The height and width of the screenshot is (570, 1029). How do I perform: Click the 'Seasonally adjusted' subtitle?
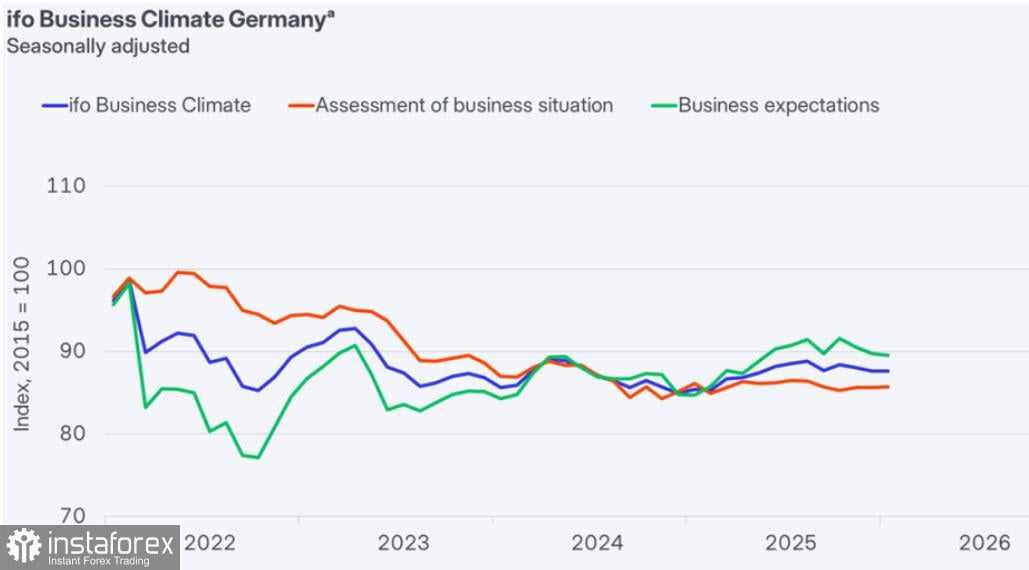tap(98, 46)
